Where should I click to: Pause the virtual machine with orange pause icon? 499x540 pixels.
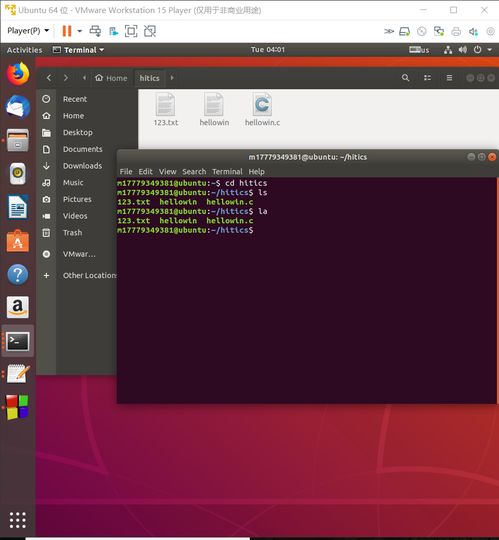pos(66,31)
